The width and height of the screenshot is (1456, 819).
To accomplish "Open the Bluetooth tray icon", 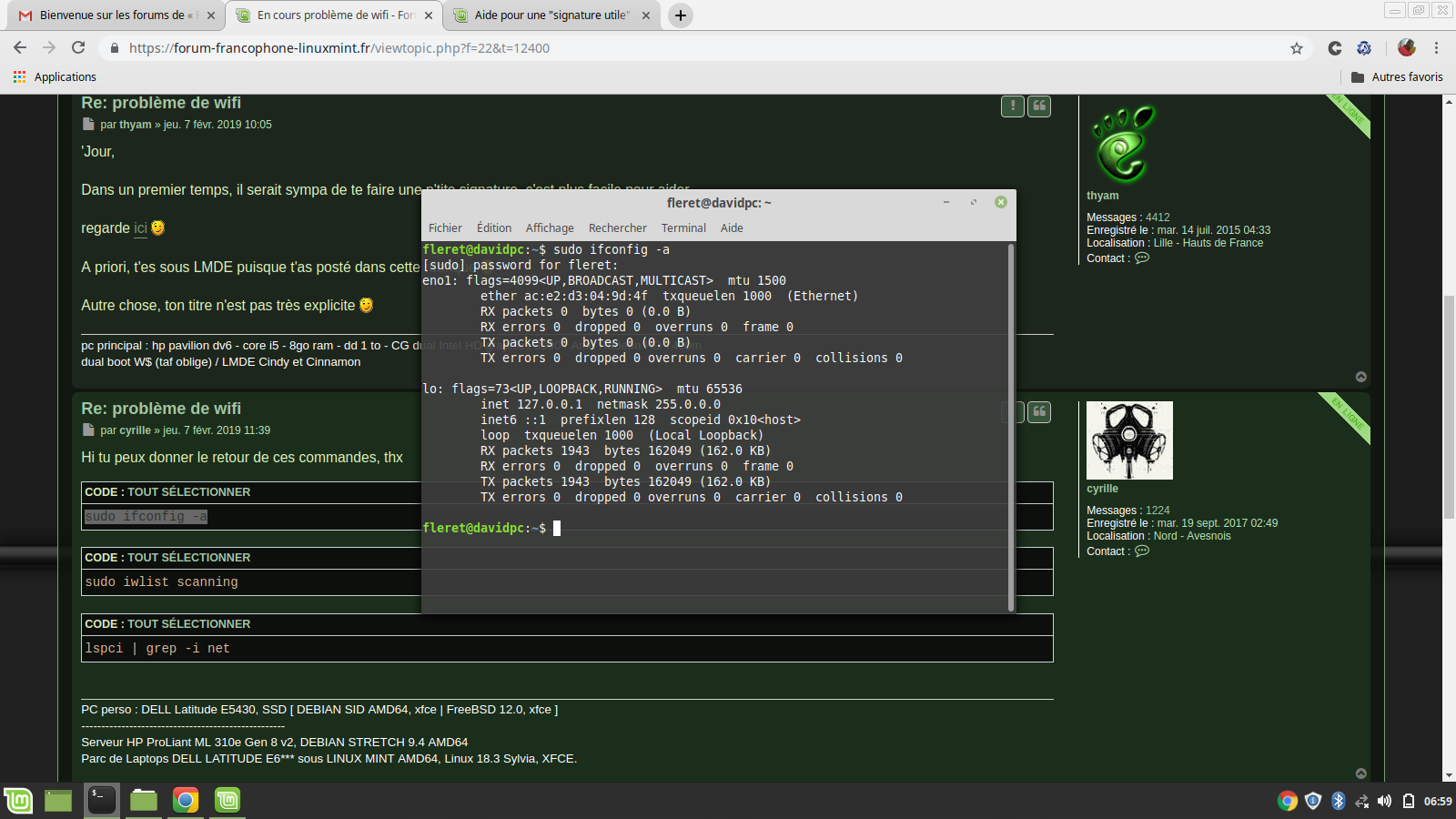I will (1338, 801).
